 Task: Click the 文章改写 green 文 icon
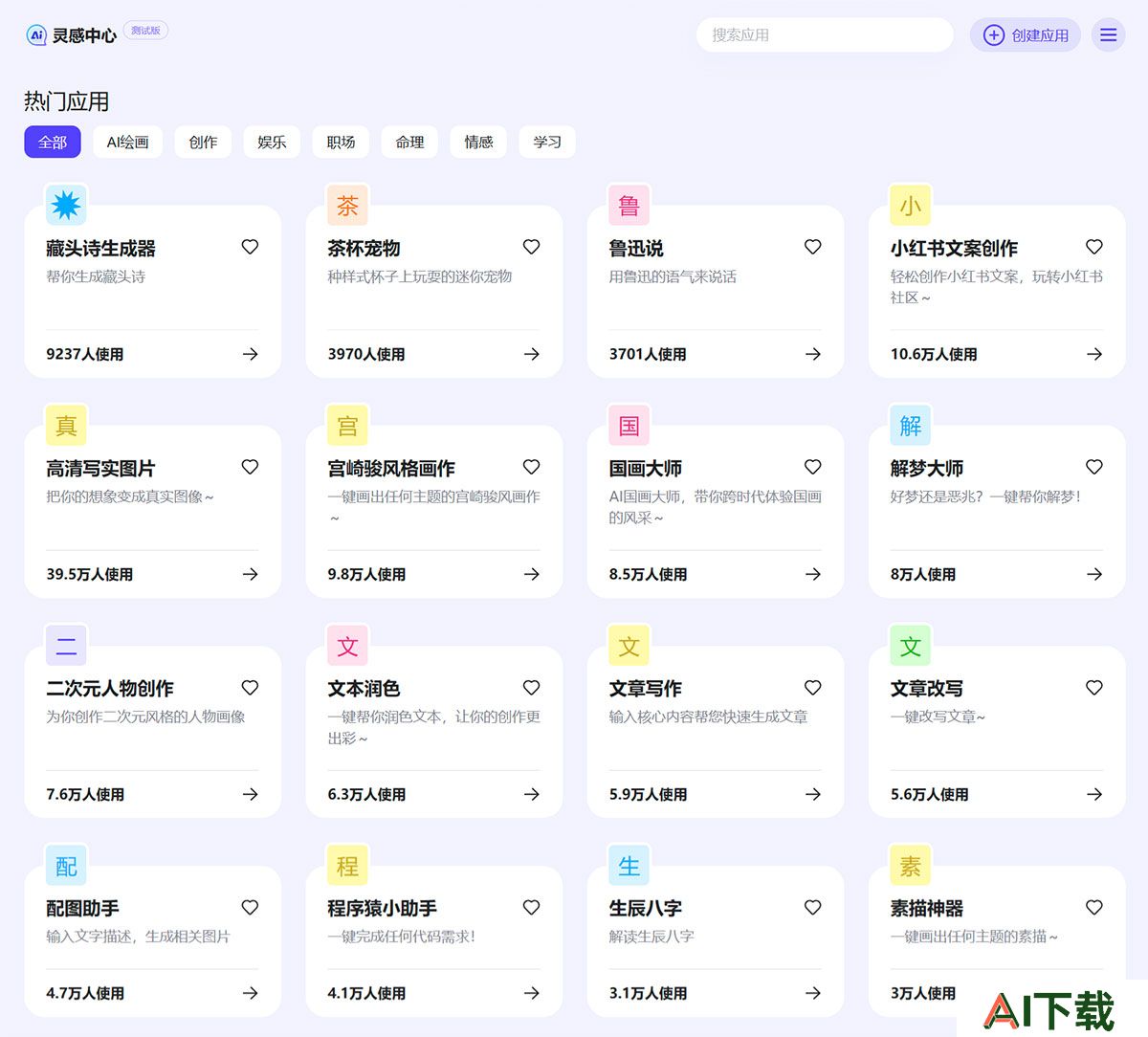coord(910,645)
